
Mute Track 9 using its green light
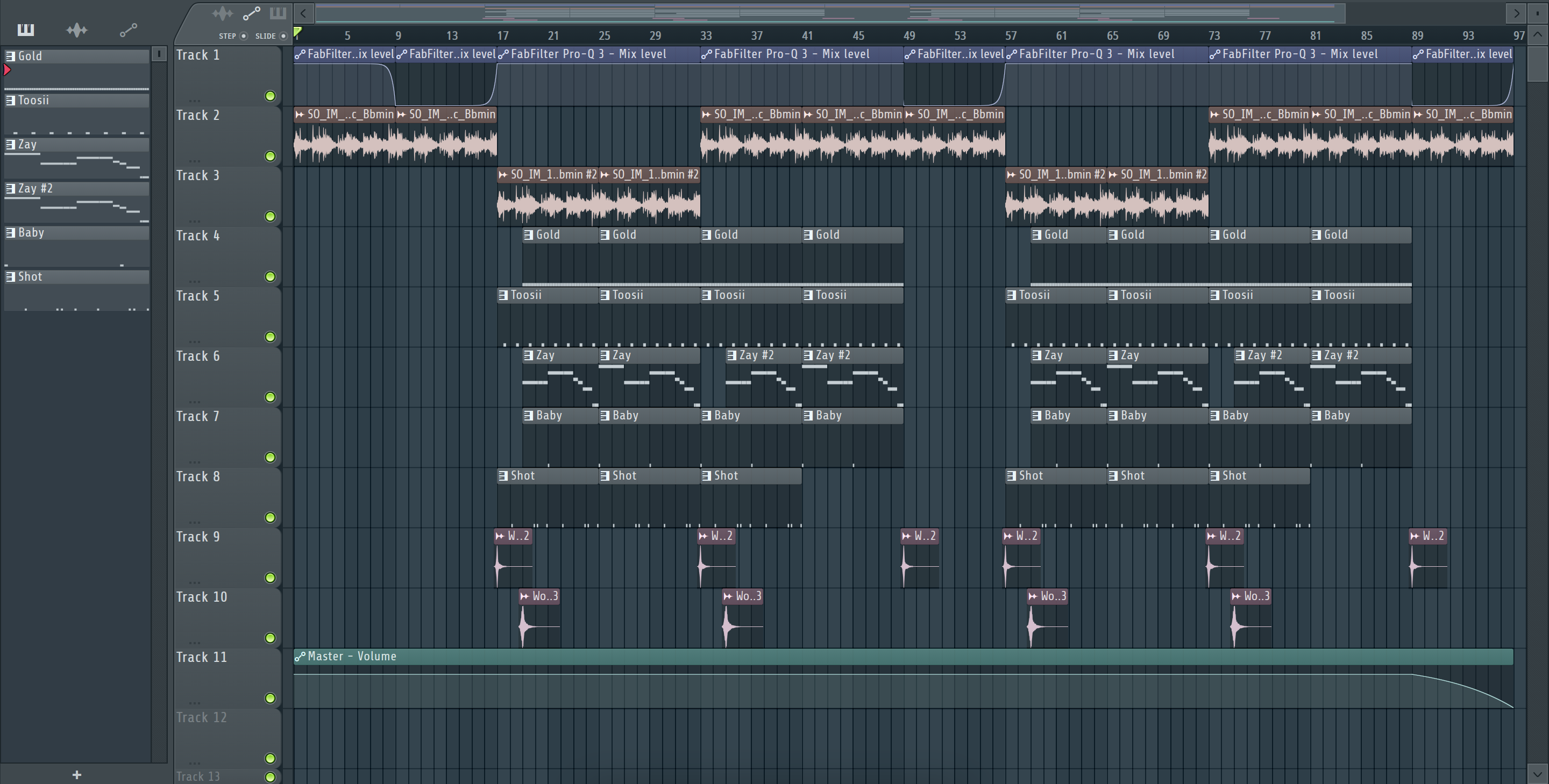click(x=270, y=578)
